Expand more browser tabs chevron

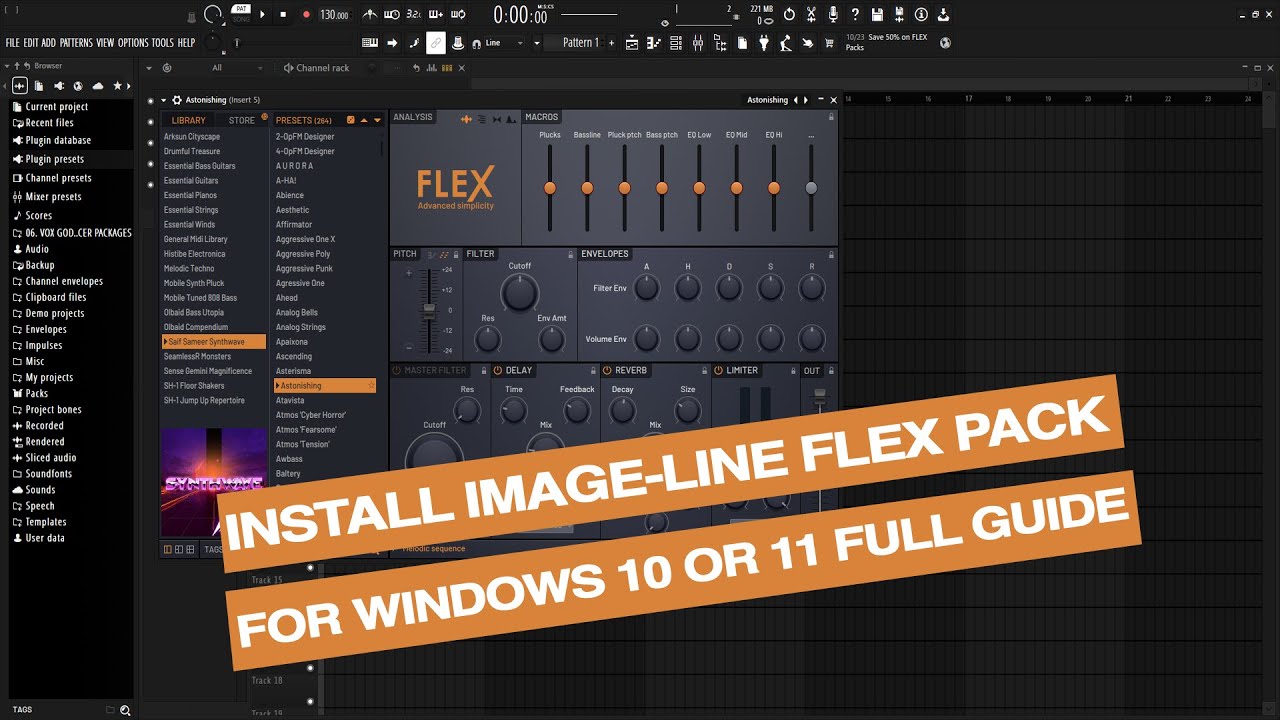tap(131, 86)
